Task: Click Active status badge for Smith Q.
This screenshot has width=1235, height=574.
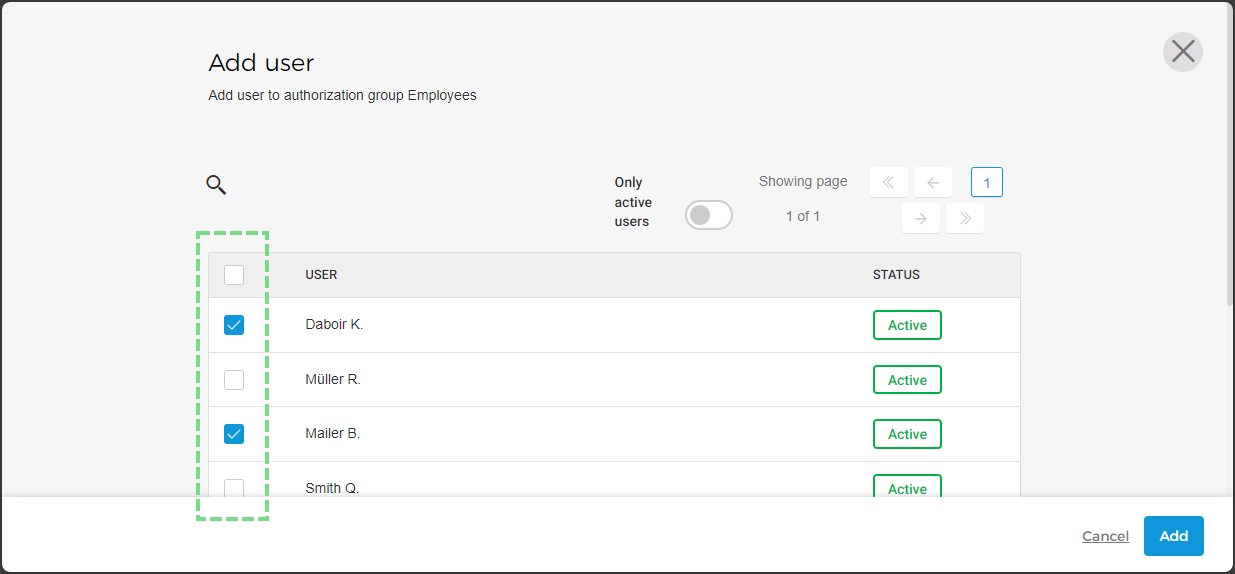Action: 907,486
